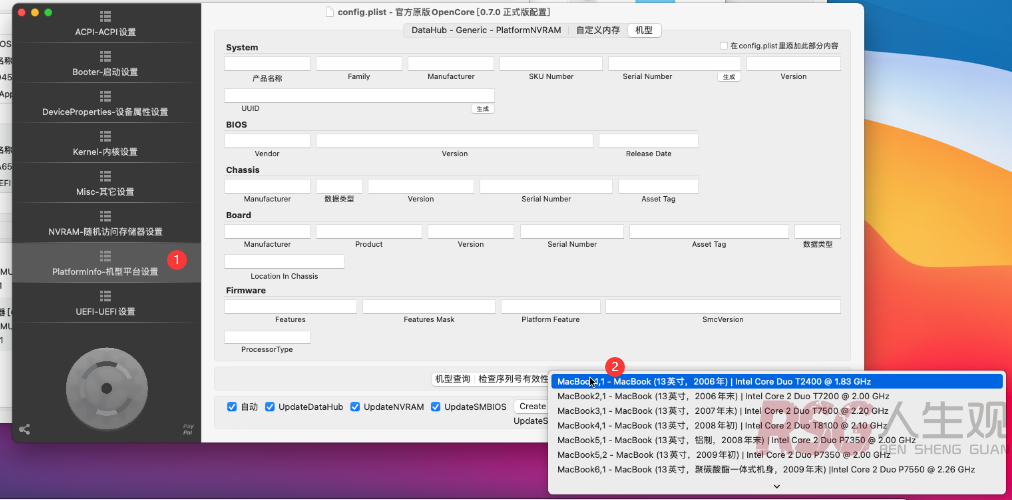Click the System Serial Number field
This screenshot has width=1012, height=500.
pyautogui.click(x=674, y=64)
